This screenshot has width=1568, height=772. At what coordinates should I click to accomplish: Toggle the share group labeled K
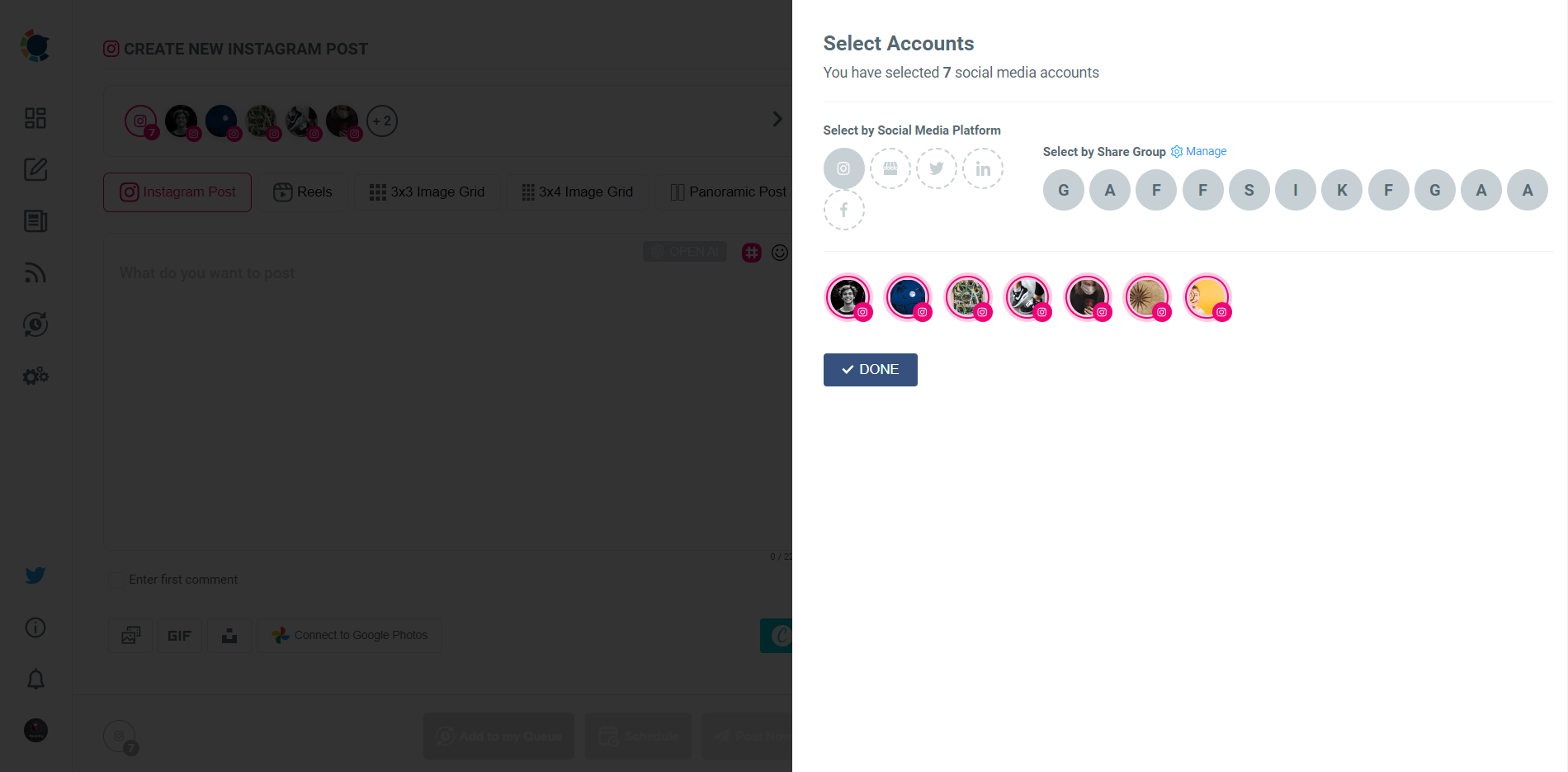[1341, 190]
